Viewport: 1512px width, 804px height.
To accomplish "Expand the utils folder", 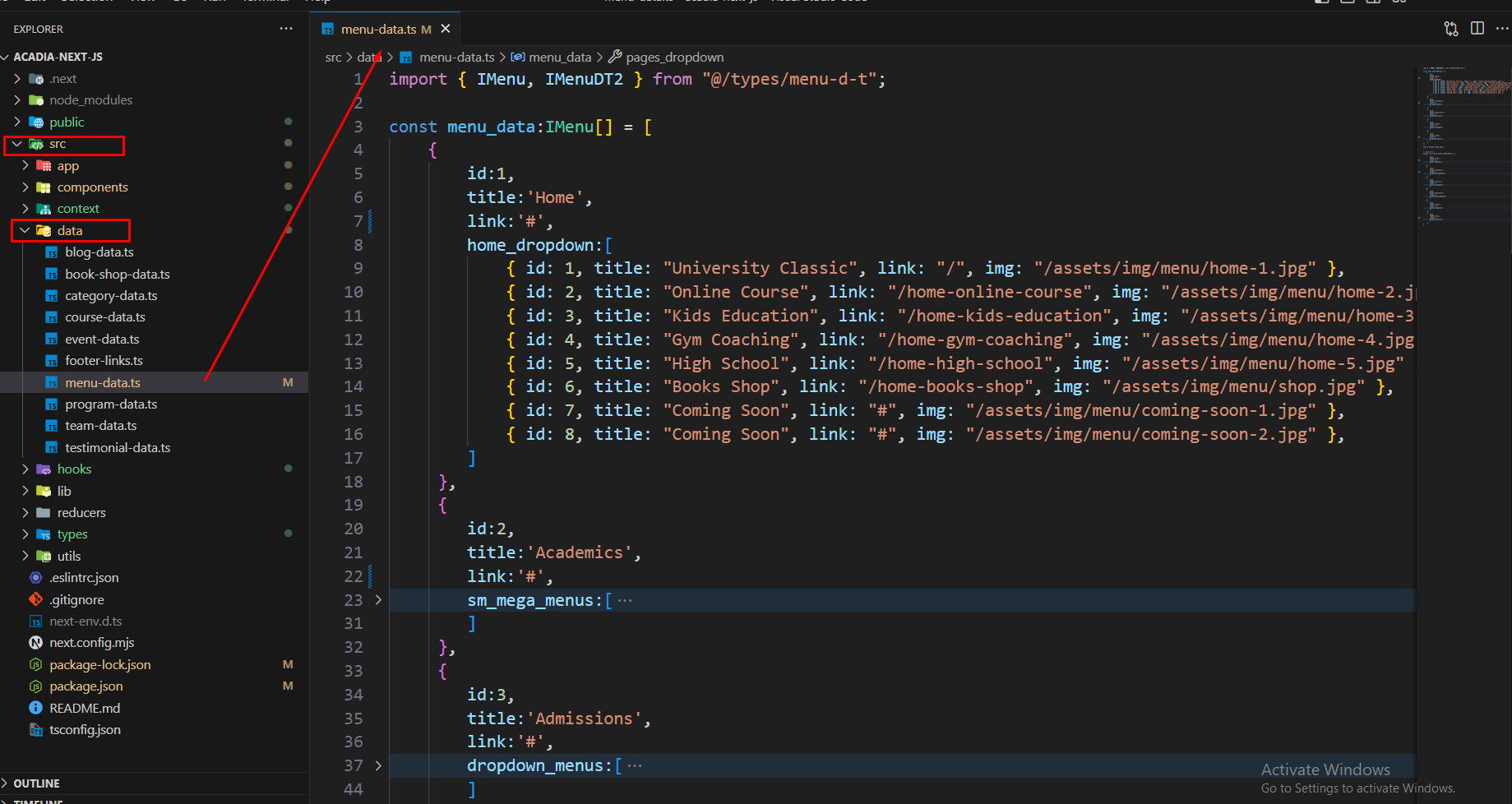I will [x=25, y=556].
